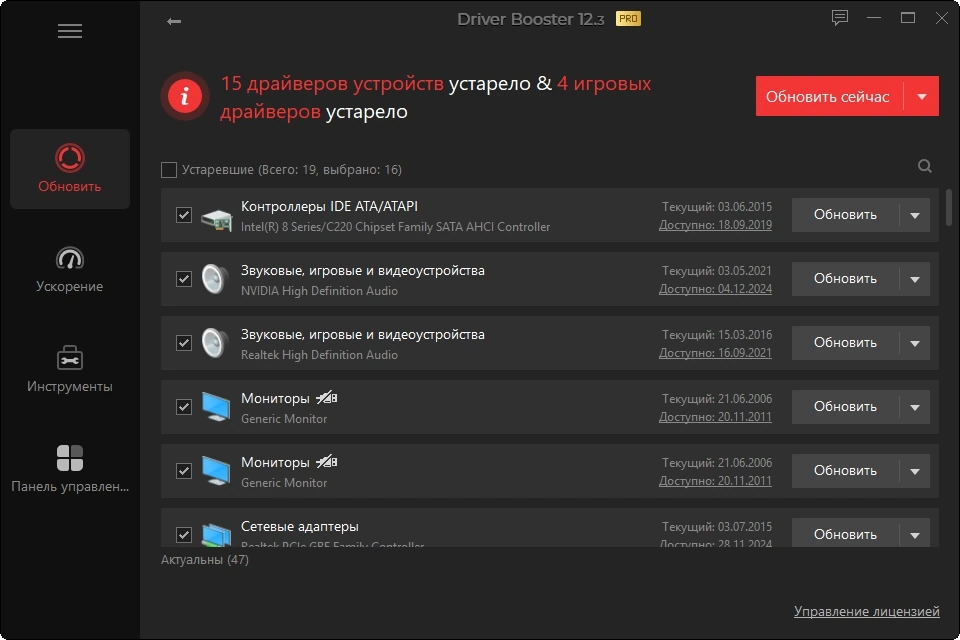Expand update options for Сетевые адаптеры
Image resolution: width=960 pixels, height=640 pixels.
point(915,534)
